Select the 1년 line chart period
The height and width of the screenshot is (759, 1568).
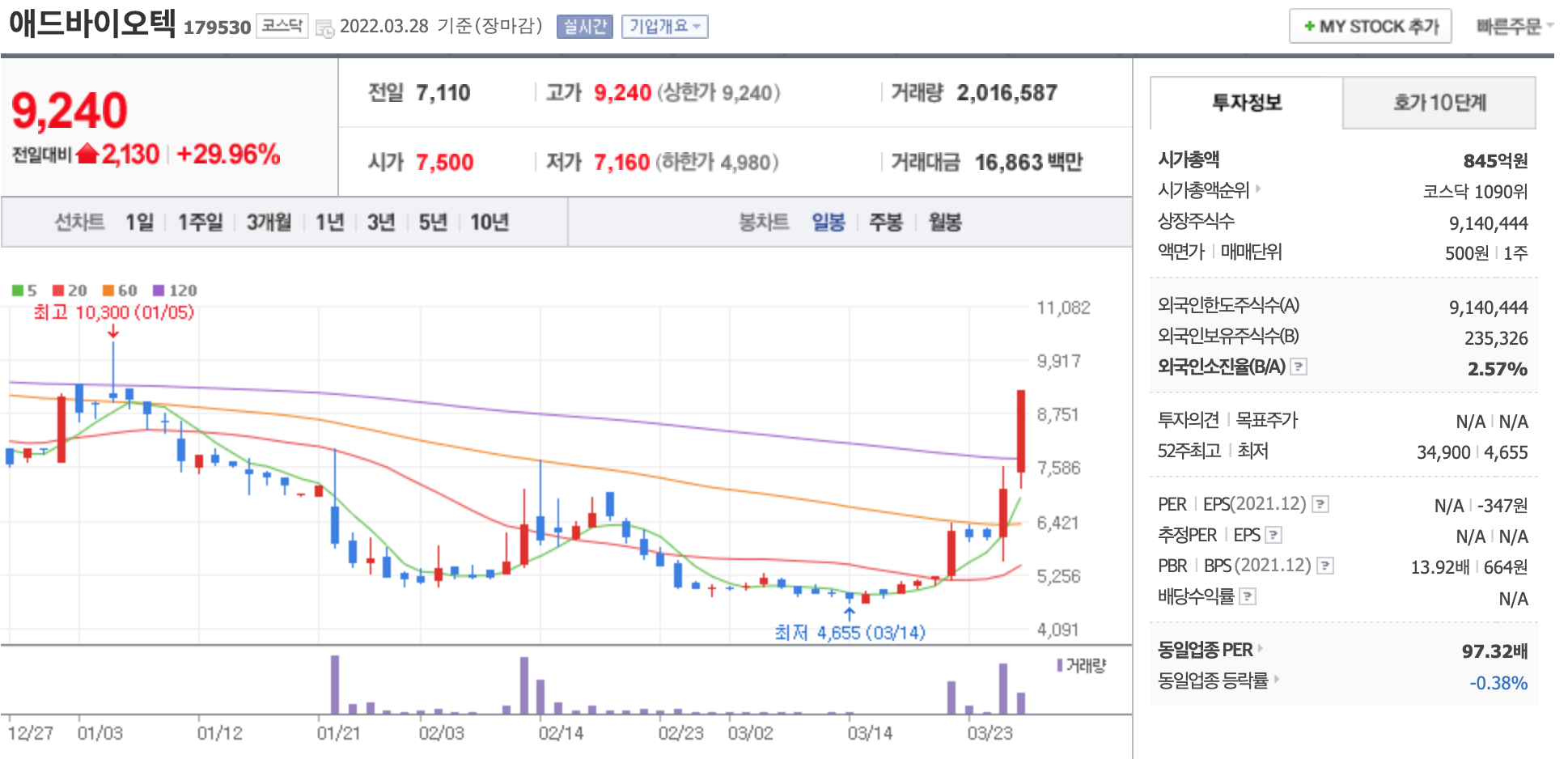coord(329,222)
